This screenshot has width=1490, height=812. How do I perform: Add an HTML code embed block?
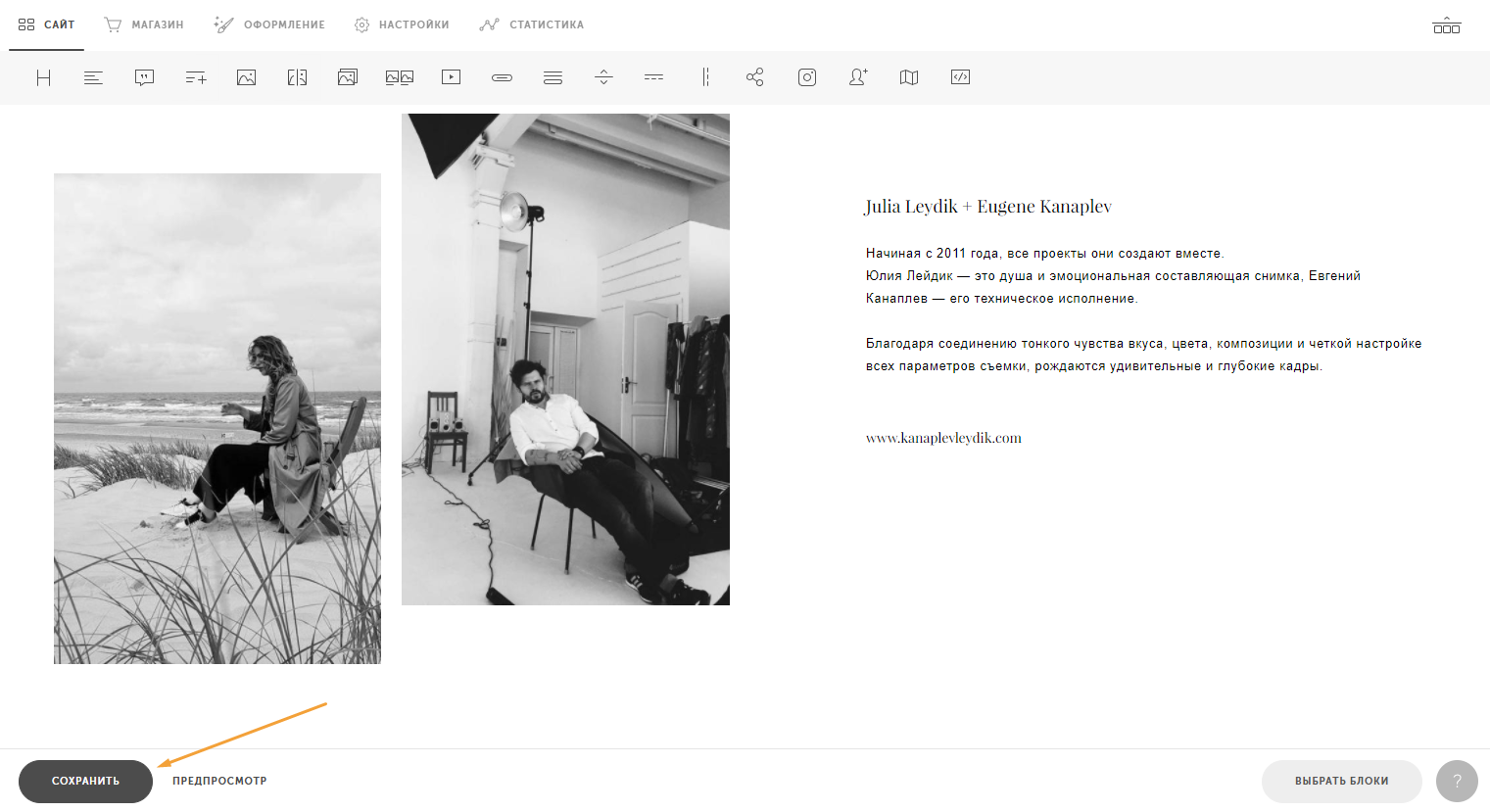point(960,77)
